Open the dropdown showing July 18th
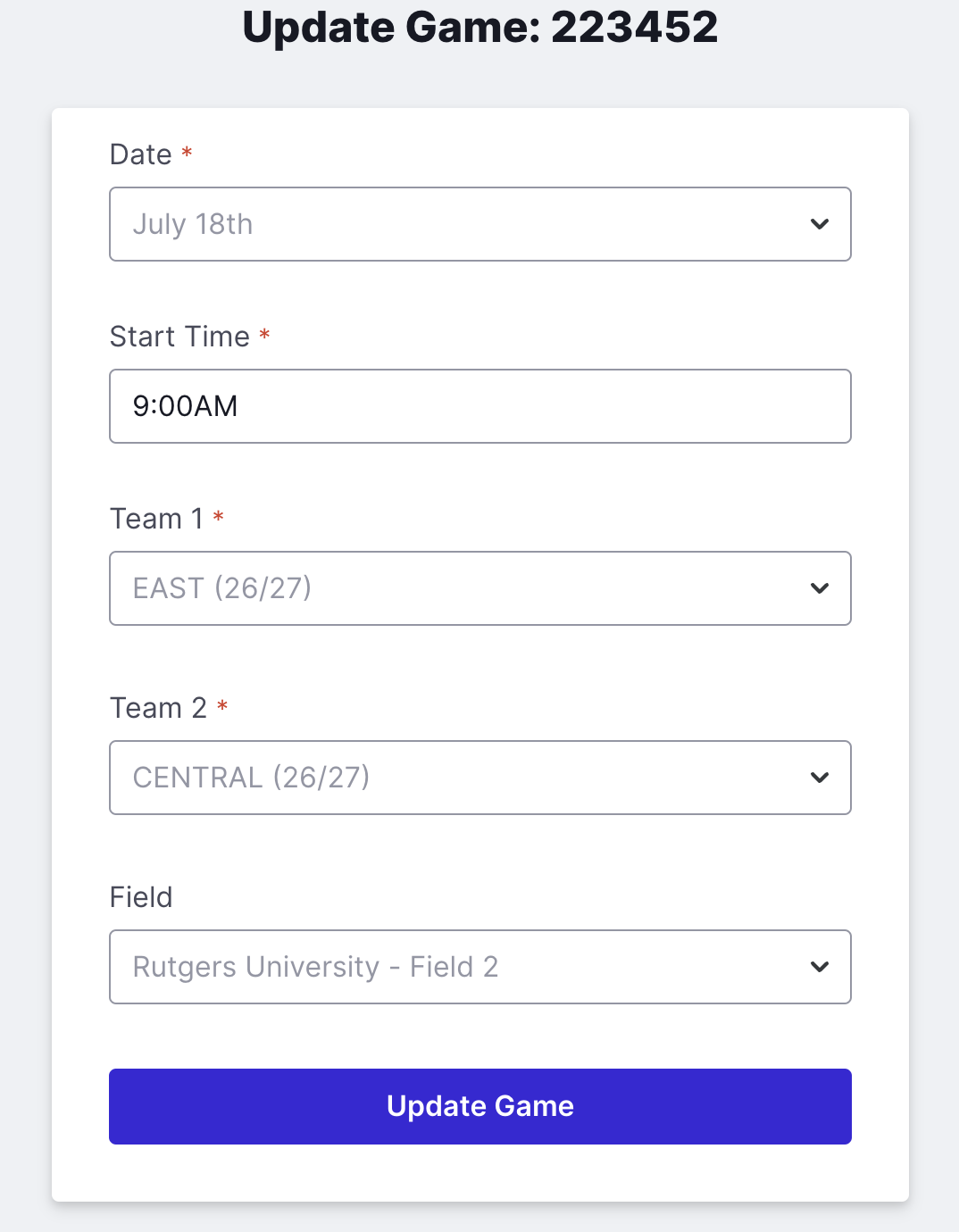 click(479, 224)
